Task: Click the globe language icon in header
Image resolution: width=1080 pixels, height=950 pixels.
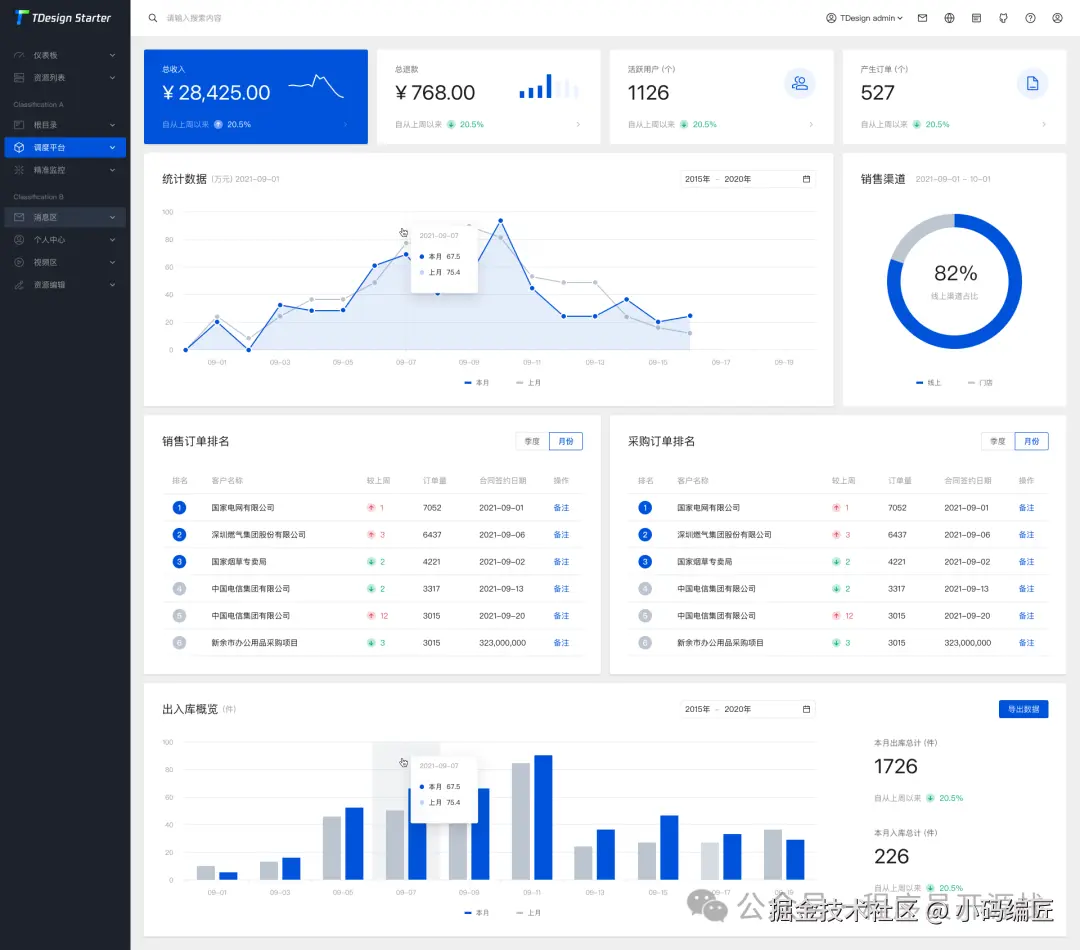Action: point(949,18)
